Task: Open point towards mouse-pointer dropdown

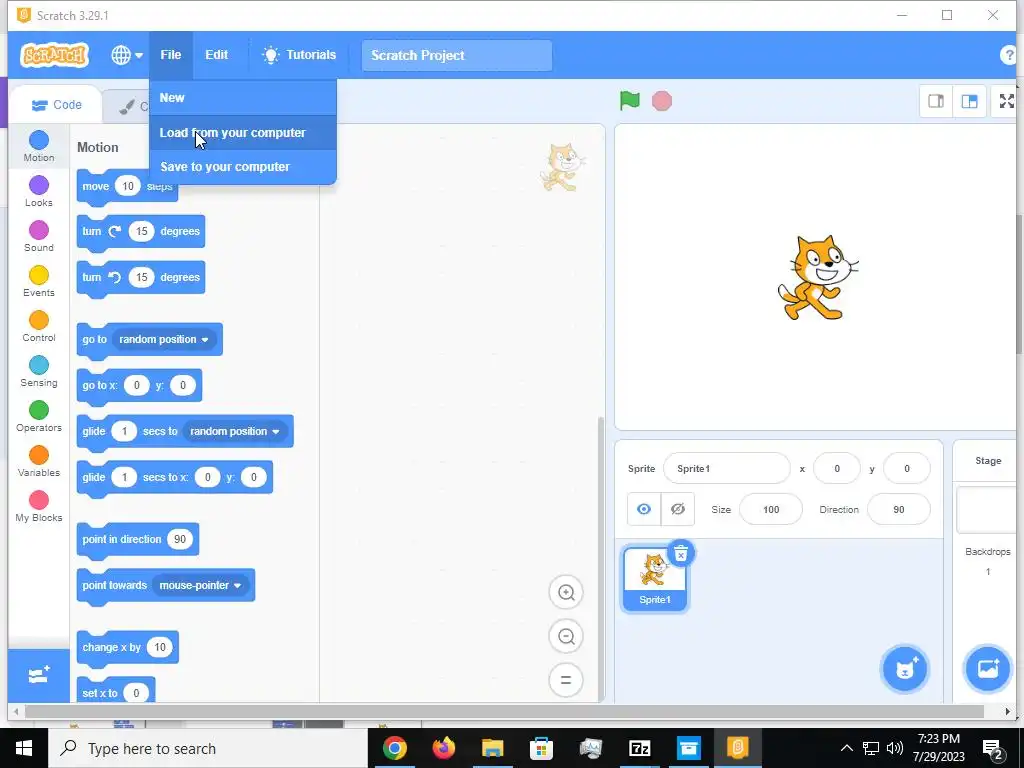Action: click(x=200, y=586)
